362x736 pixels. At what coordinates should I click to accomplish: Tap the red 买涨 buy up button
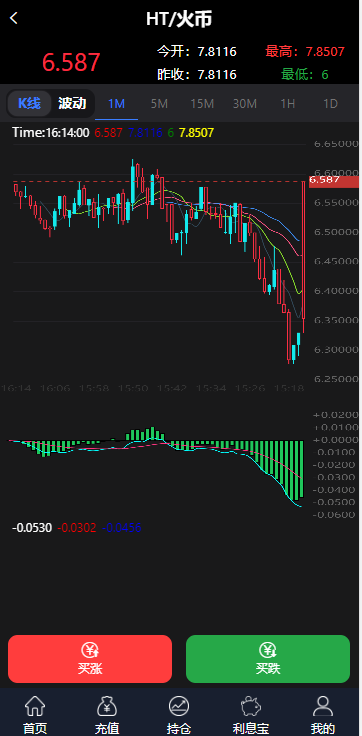pos(90,659)
